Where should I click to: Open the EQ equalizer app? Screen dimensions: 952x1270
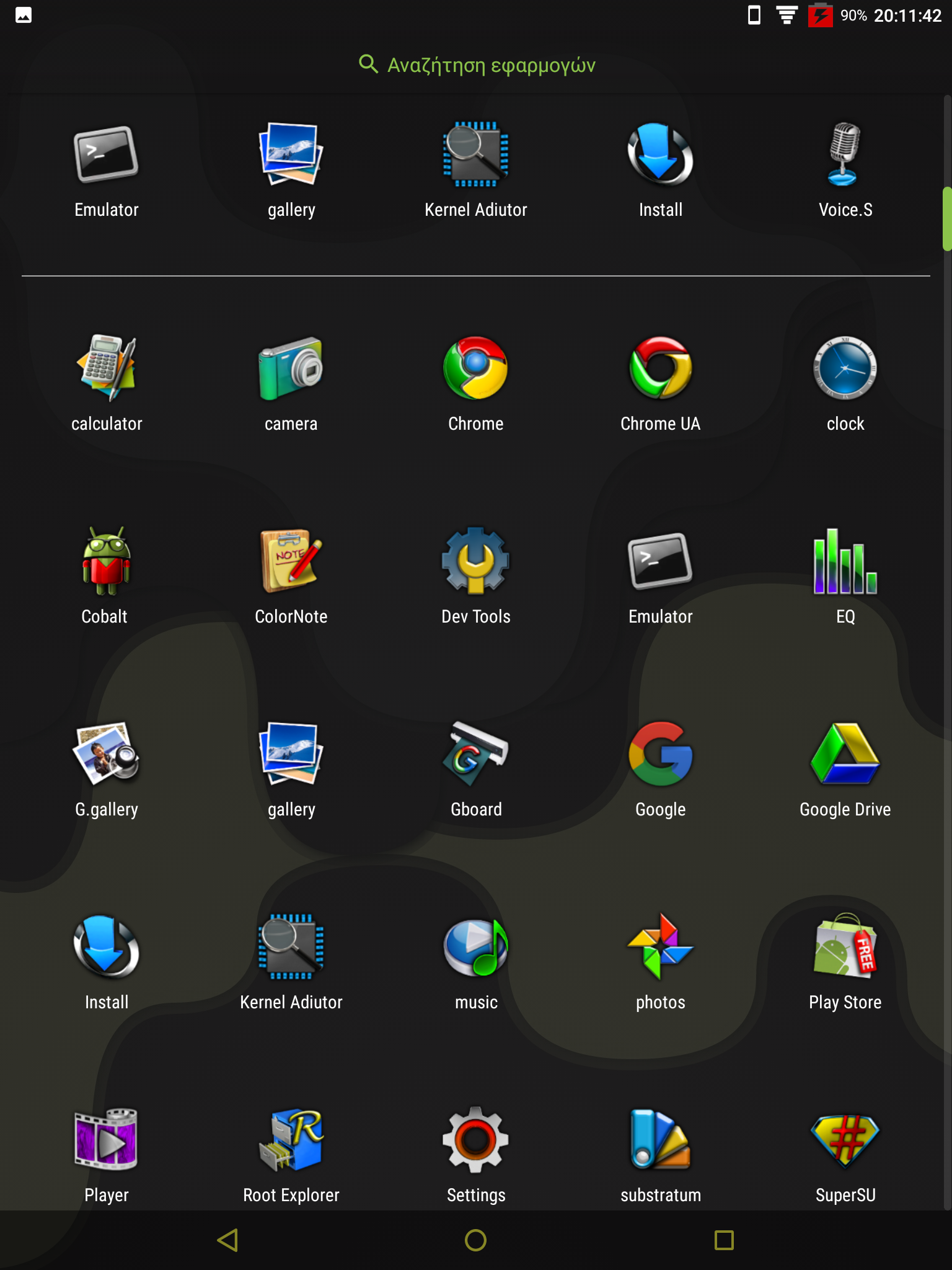[x=845, y=576]
